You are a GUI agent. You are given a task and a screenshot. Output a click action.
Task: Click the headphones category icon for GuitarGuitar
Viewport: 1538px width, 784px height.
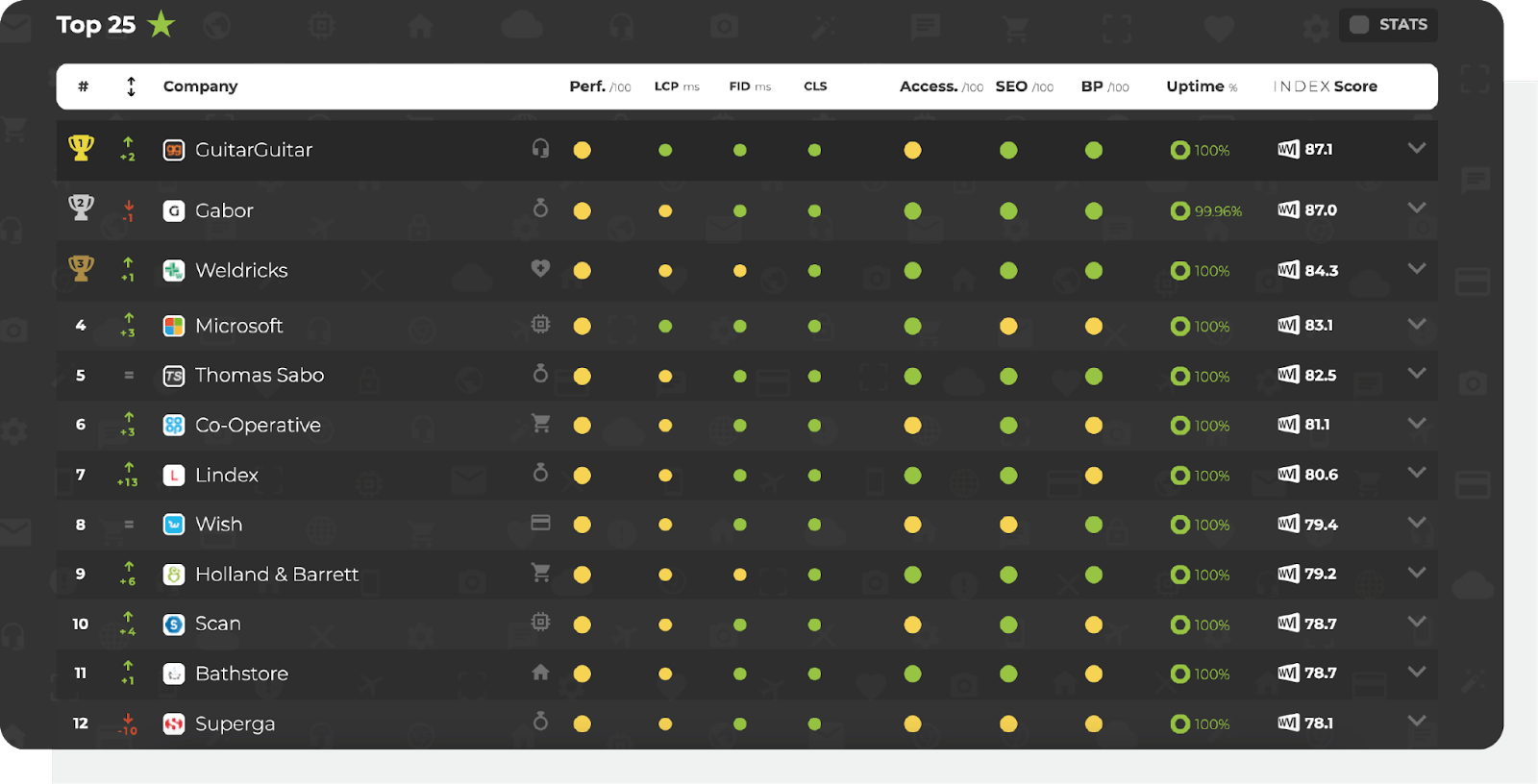click(541, 148)
